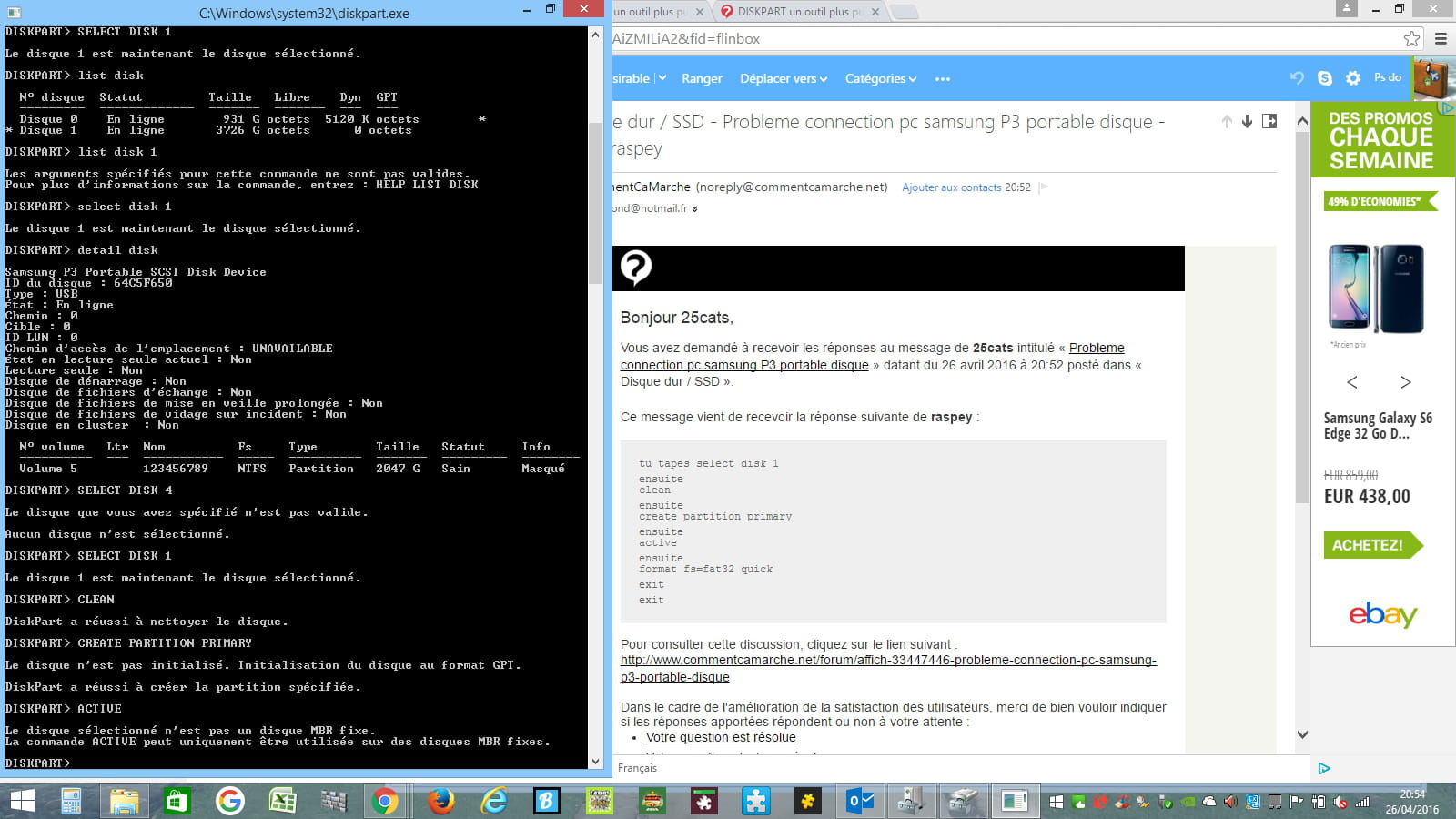The width and height of the screenshot is (1456, 819).
Task: Launch Calculator from the taskbar
Action: click(x=71, y=801)
